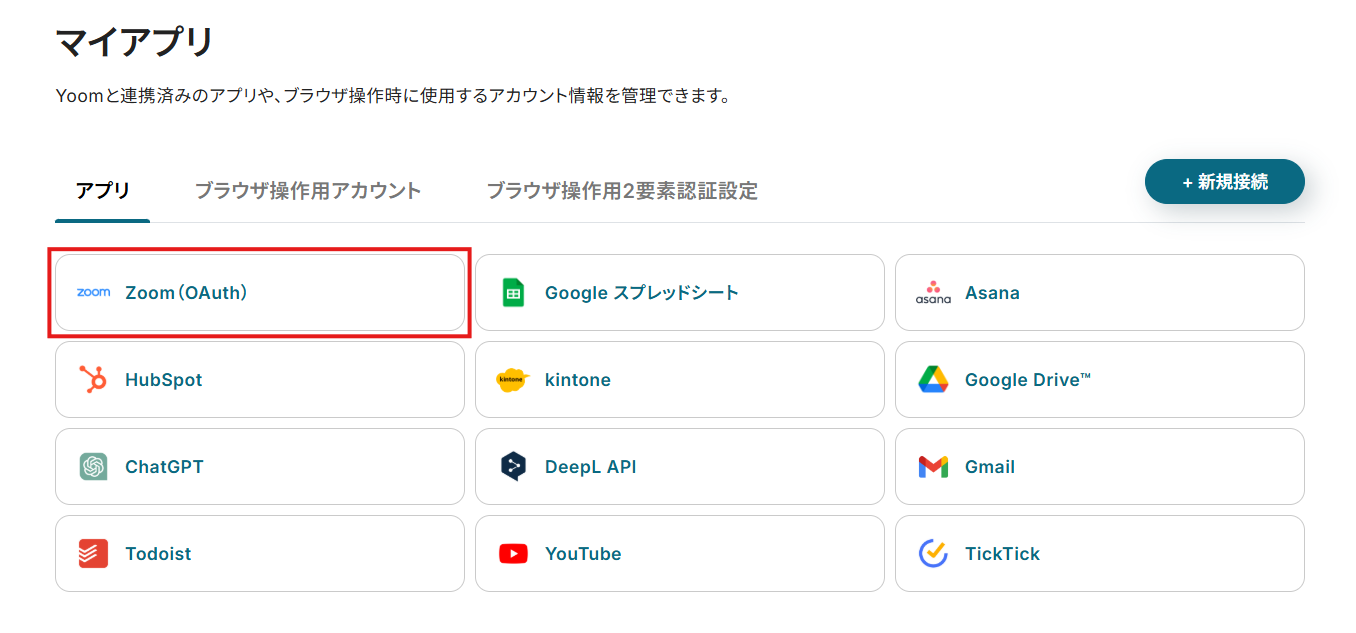Open the ブラウザ操作用アカウント tab

point(308,191)
